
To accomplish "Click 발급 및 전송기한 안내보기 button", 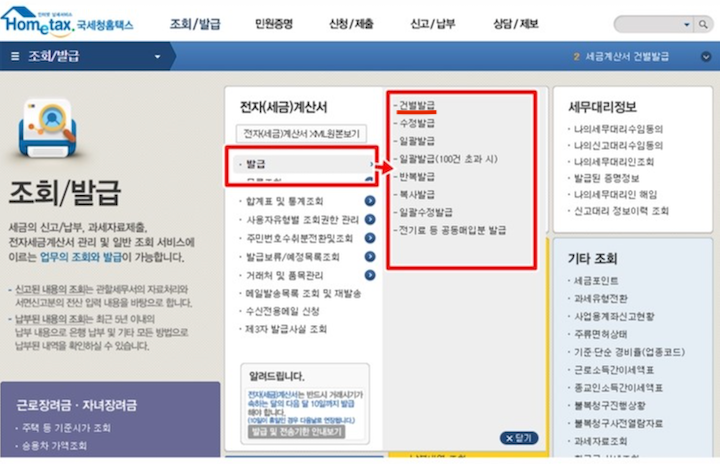I will (x=297, y=432).
